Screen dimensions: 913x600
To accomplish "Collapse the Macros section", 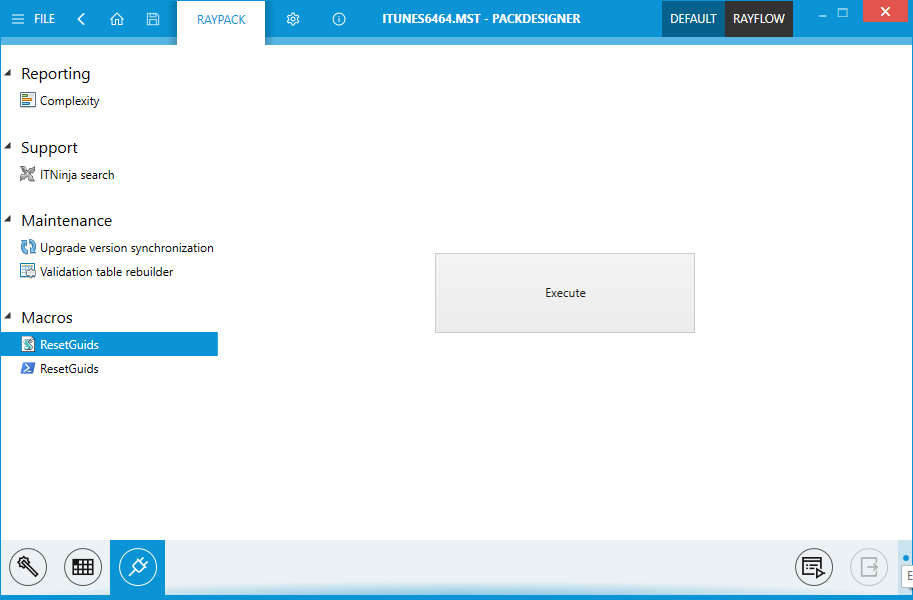I will pyautogui.click(x=9, y=317).
